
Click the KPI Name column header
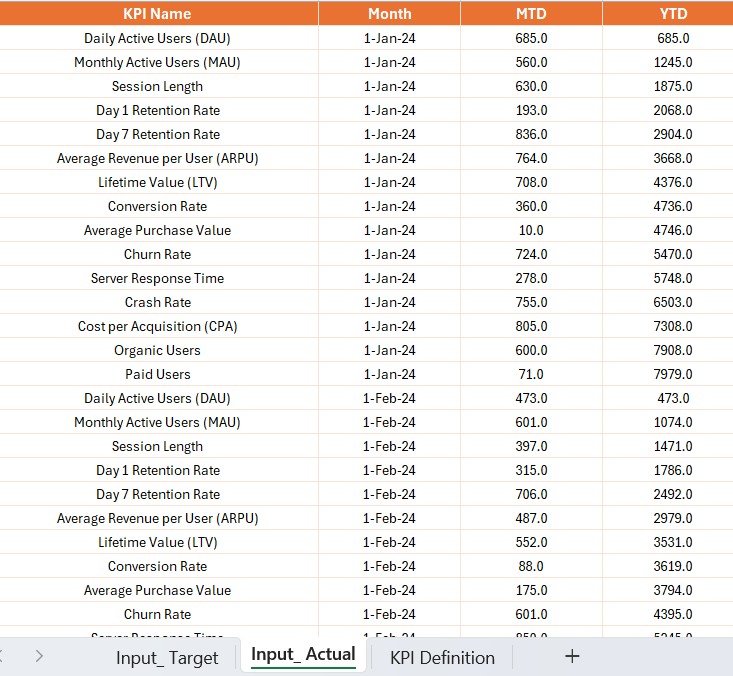[157, 14]
